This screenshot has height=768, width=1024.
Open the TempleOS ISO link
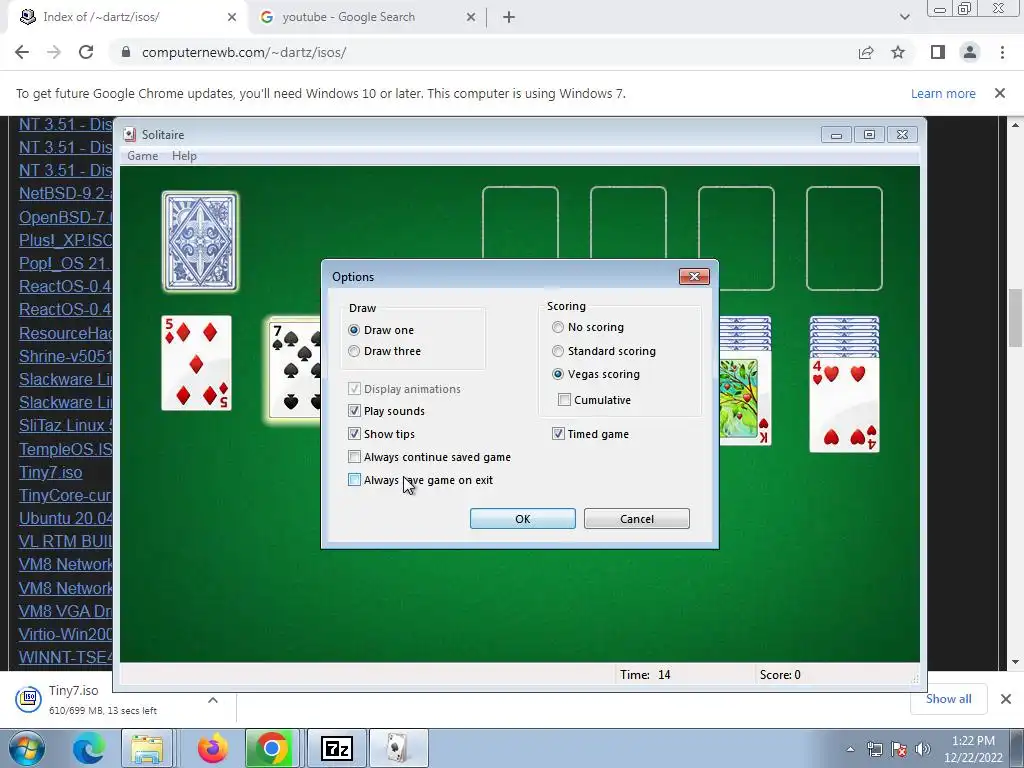tap(65, 449)
